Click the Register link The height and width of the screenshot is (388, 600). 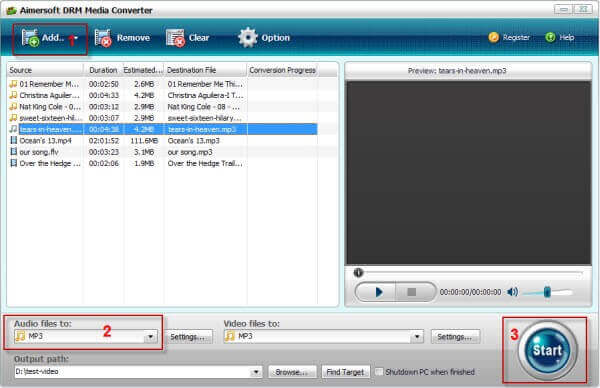[x=509, y=37]
